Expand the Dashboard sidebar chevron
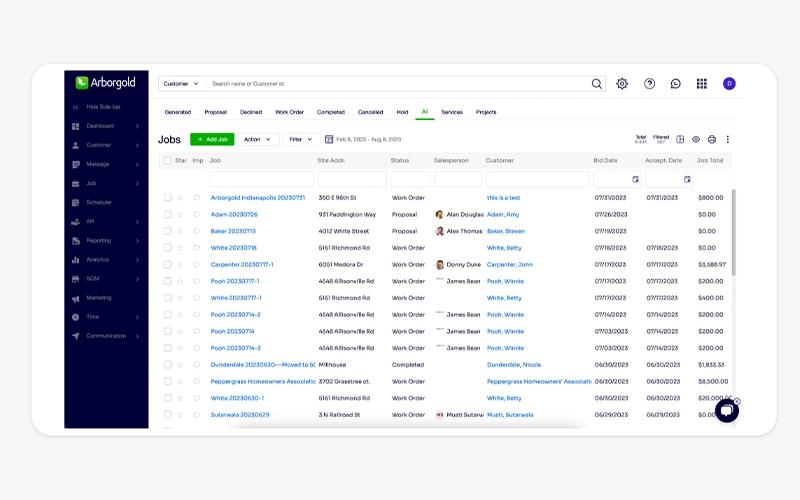The width and height of the screenshot is (800, 500). pyautogui.click(x=137, y=126)
